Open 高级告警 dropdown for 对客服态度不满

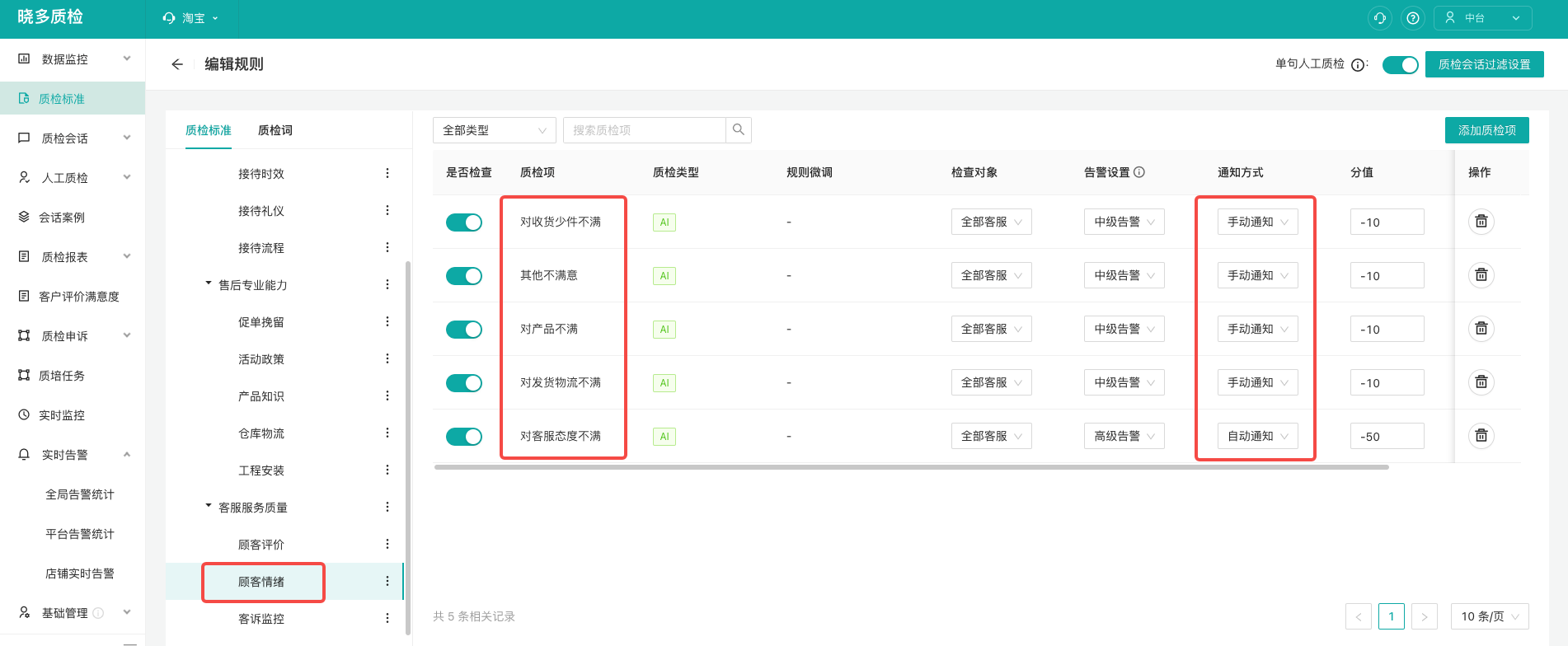pyautogui.click(x=1124, y=436)
